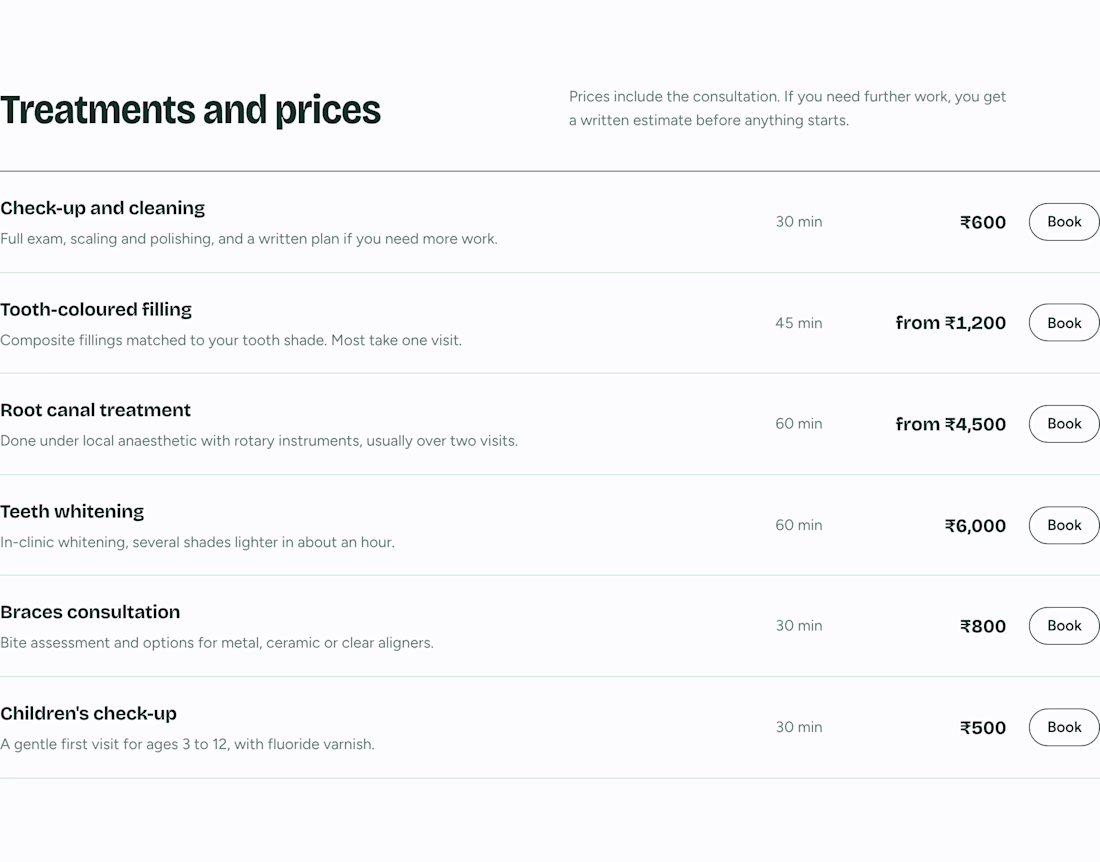Click the 'Children's check-up' title
Image resolution: width=1100 pixels, height=862 pixels.
point(88,713)
